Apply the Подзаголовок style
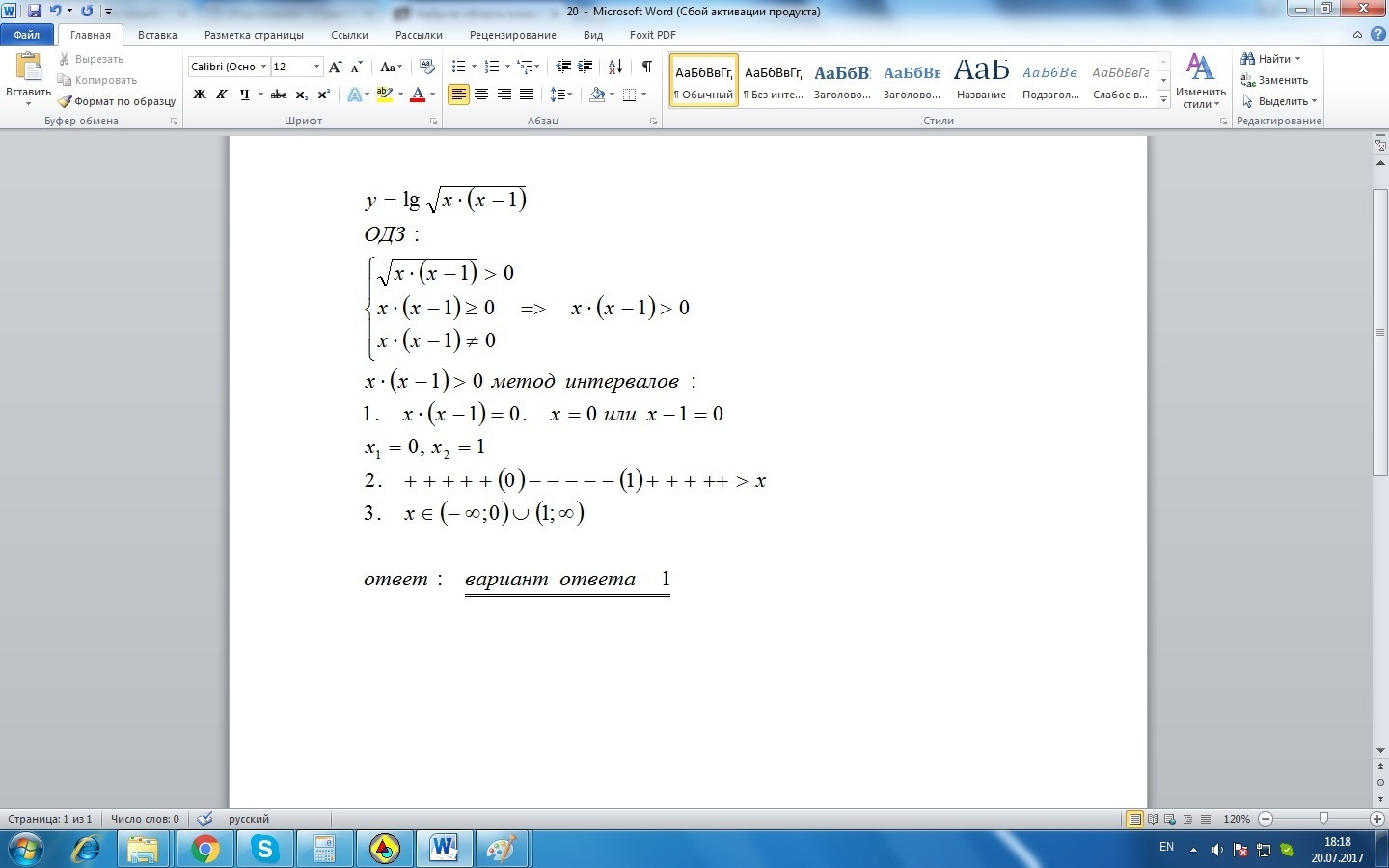Image resolution: width=1389 pixels, height=868 pixels. [x=1051, y=80]
